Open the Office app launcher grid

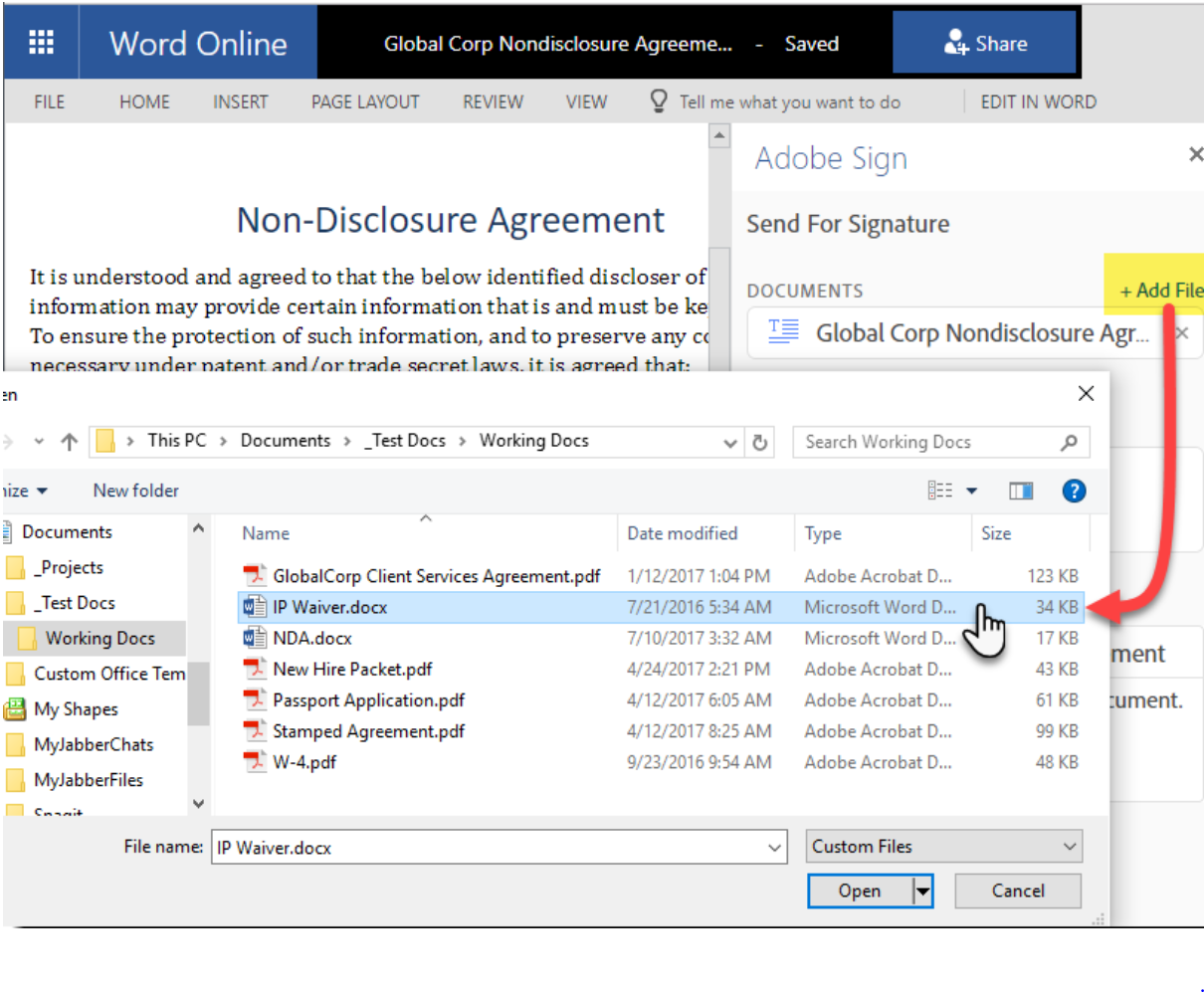(x=41, y=41)
